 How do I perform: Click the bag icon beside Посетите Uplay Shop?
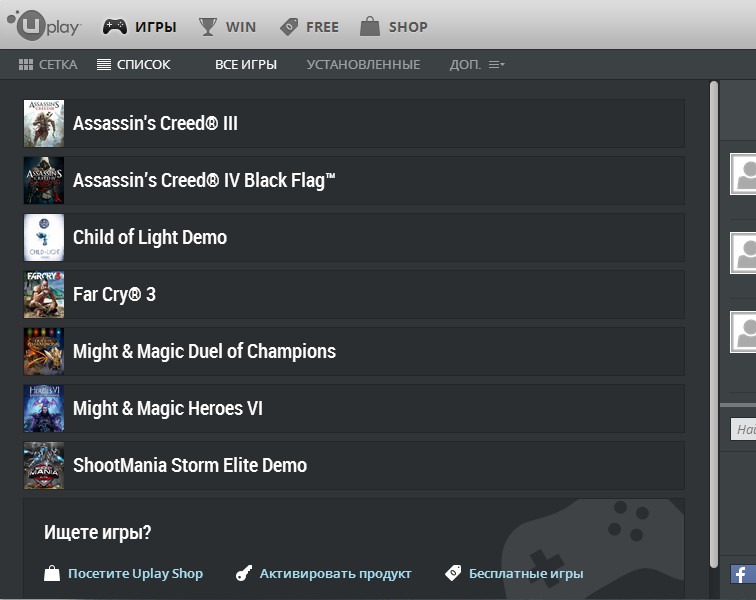(x=52, y=573)
